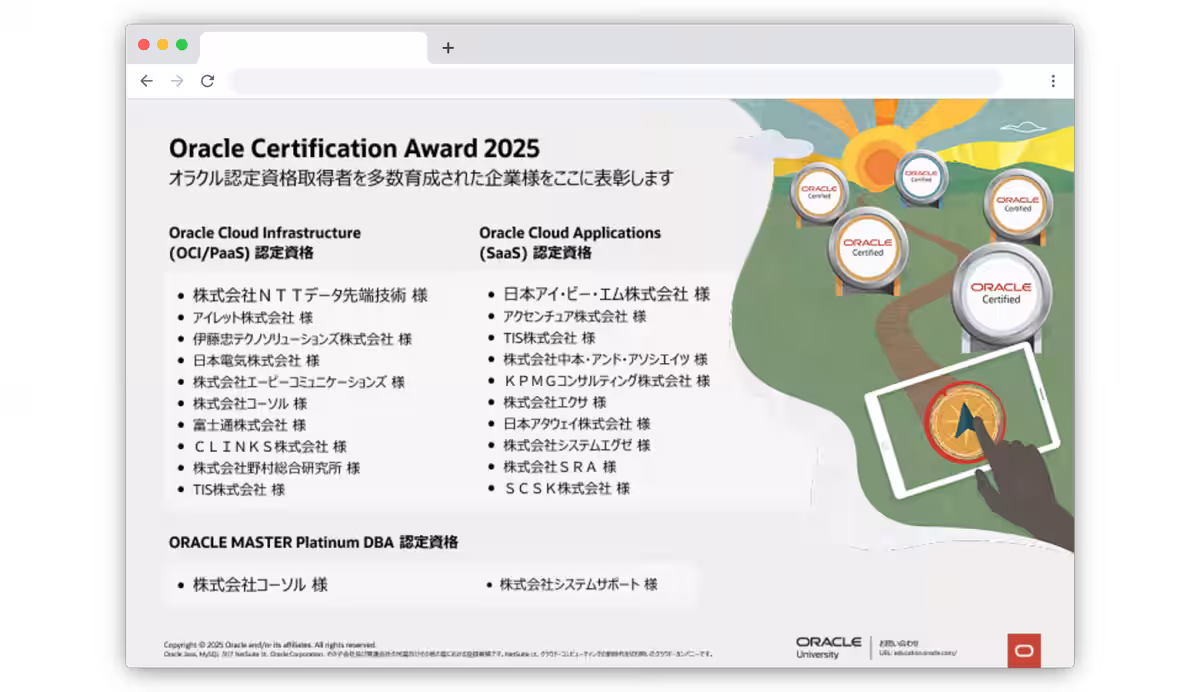This screenshot has height=692, width=1200.
Task: Click the 株式会社システムサポート entry
Action: 578,584
